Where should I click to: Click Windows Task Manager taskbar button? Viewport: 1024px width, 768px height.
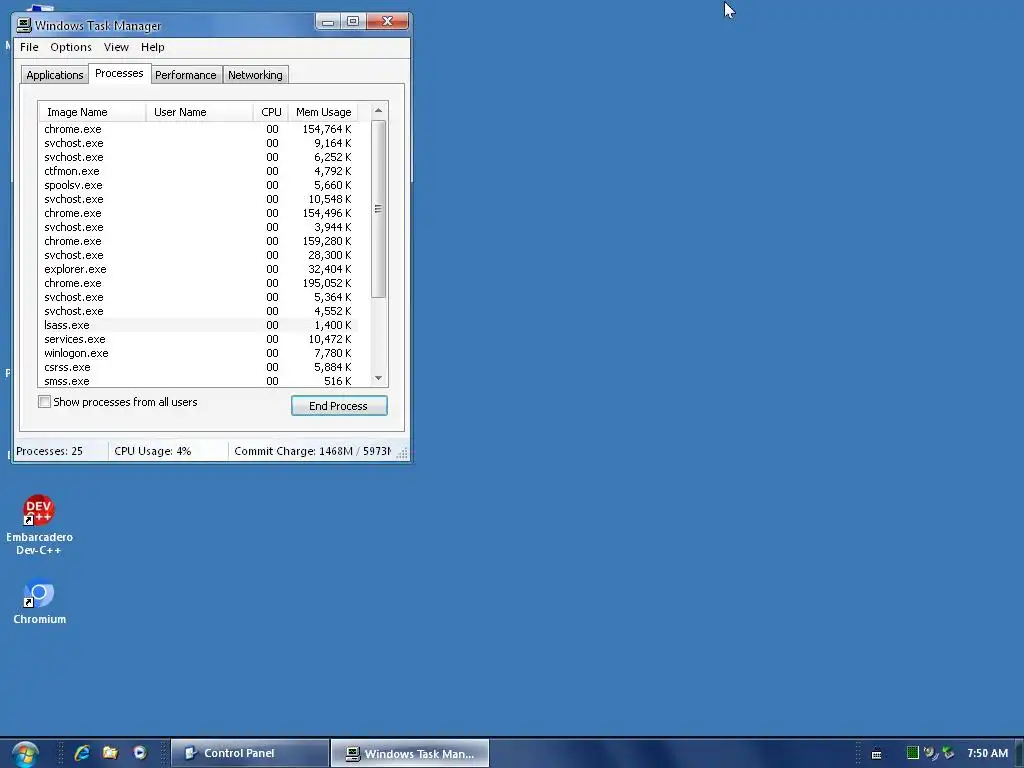[x=409, y=754]
